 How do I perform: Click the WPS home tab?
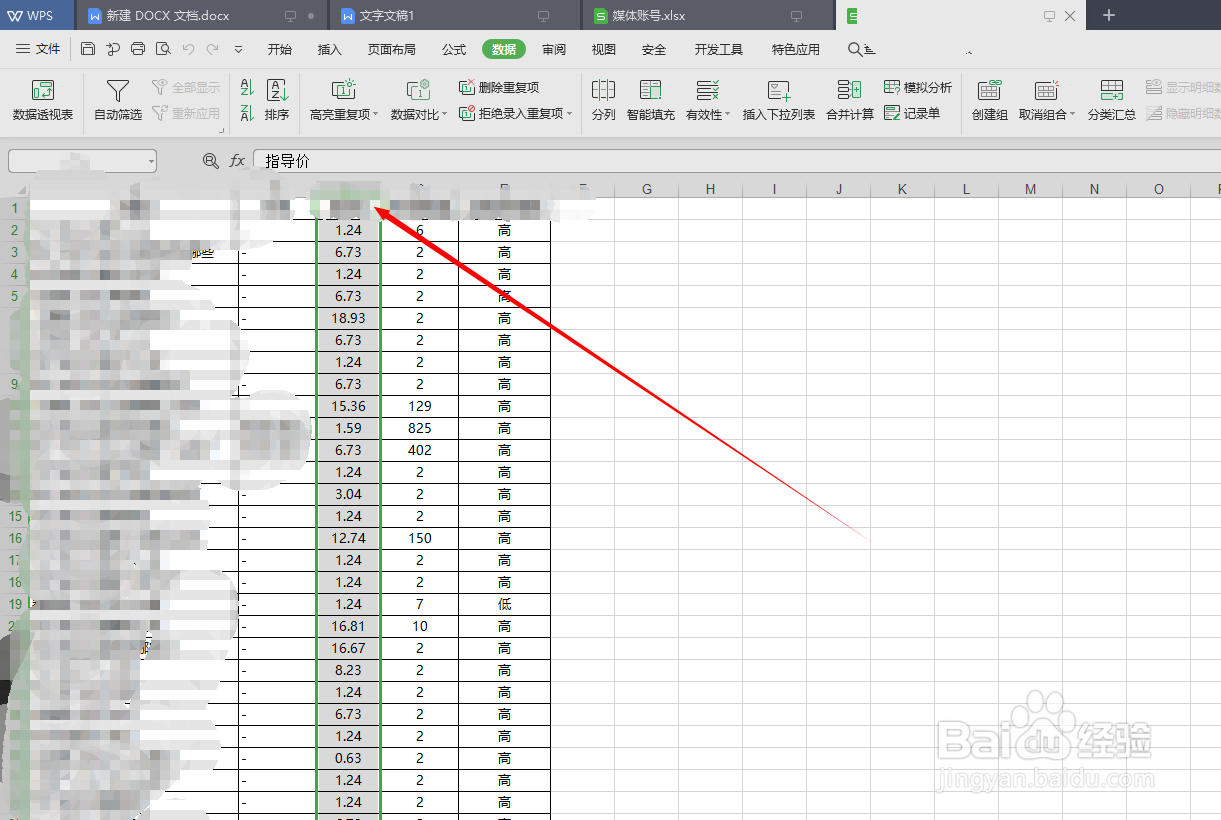37,16
